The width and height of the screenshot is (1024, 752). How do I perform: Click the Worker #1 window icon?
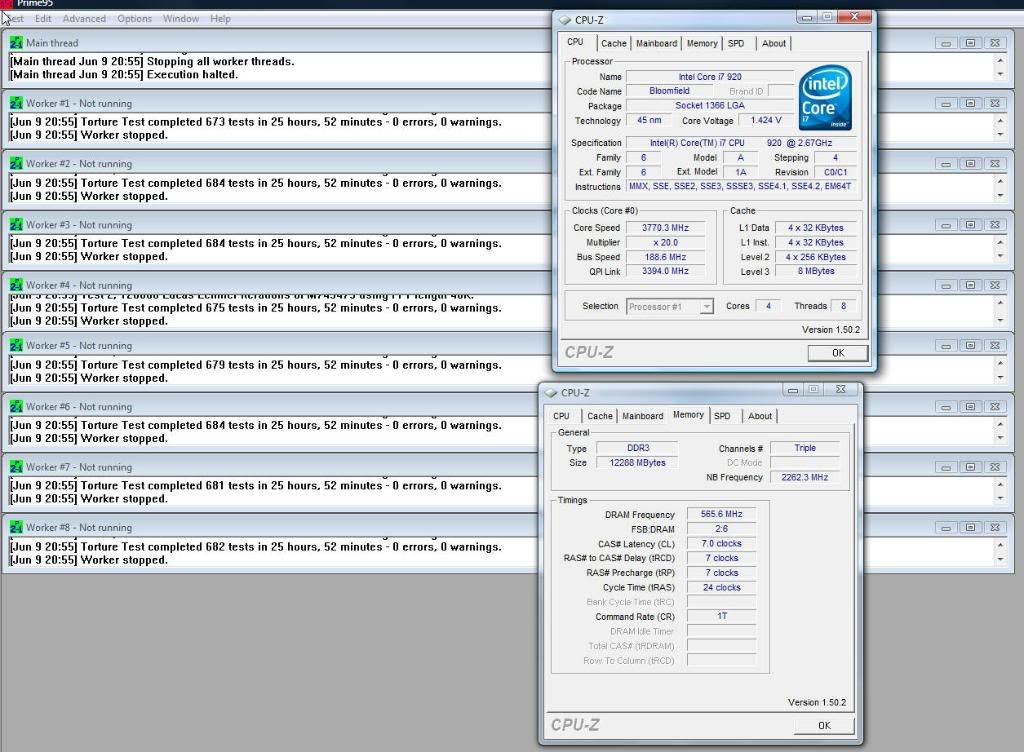(x=16, y=103)
